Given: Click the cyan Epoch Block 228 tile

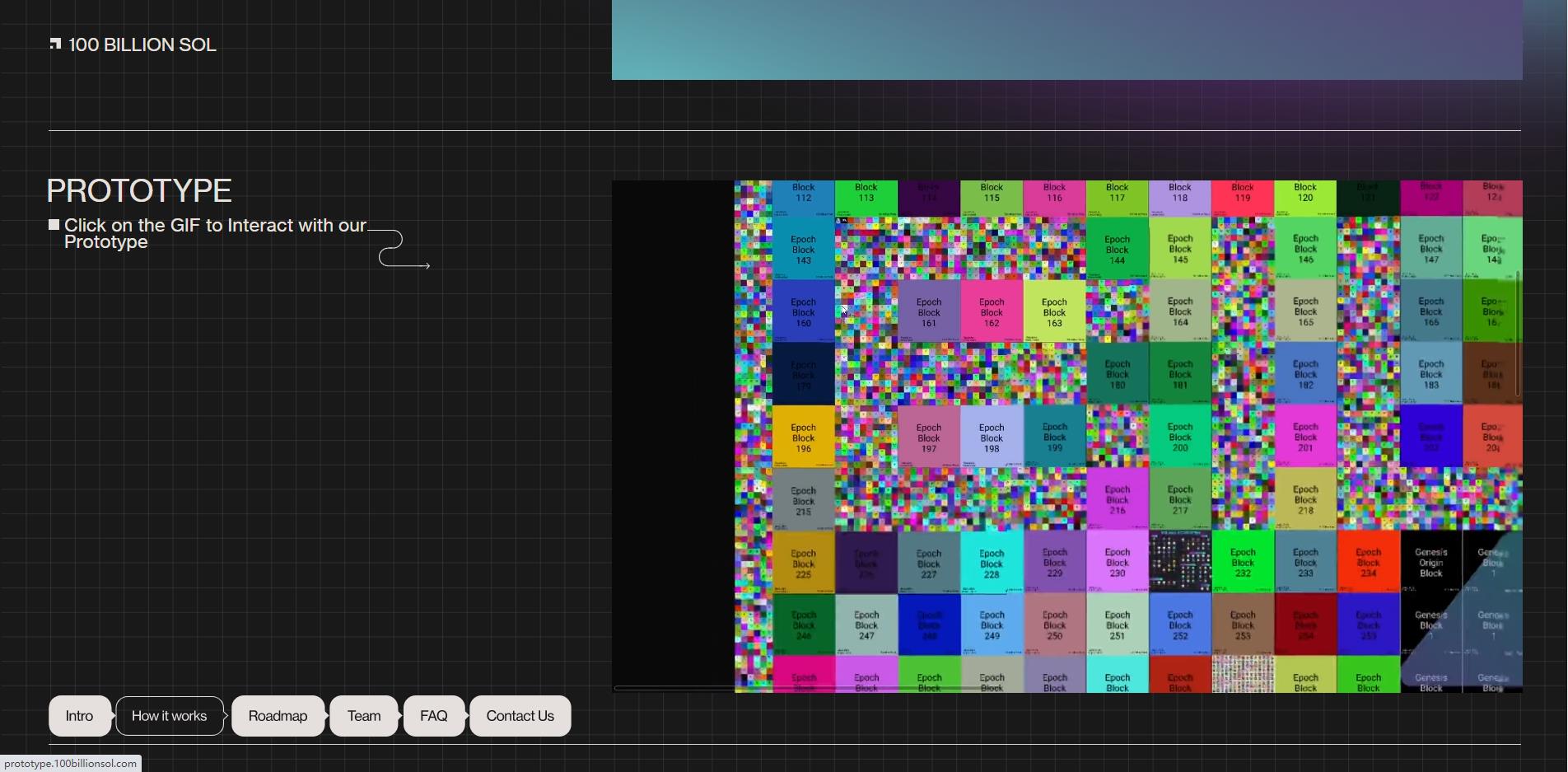Looking at the screenshot, I should pos(992,562).
